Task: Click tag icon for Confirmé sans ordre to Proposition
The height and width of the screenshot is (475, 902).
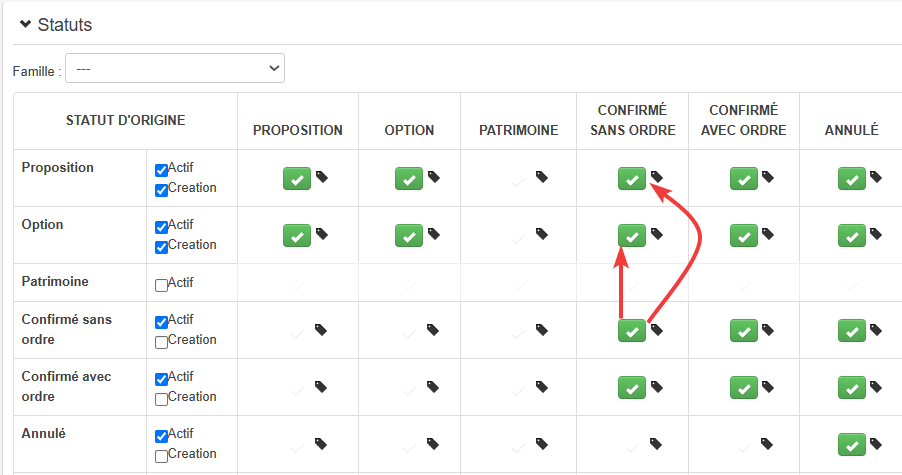Action: [322, 329]
